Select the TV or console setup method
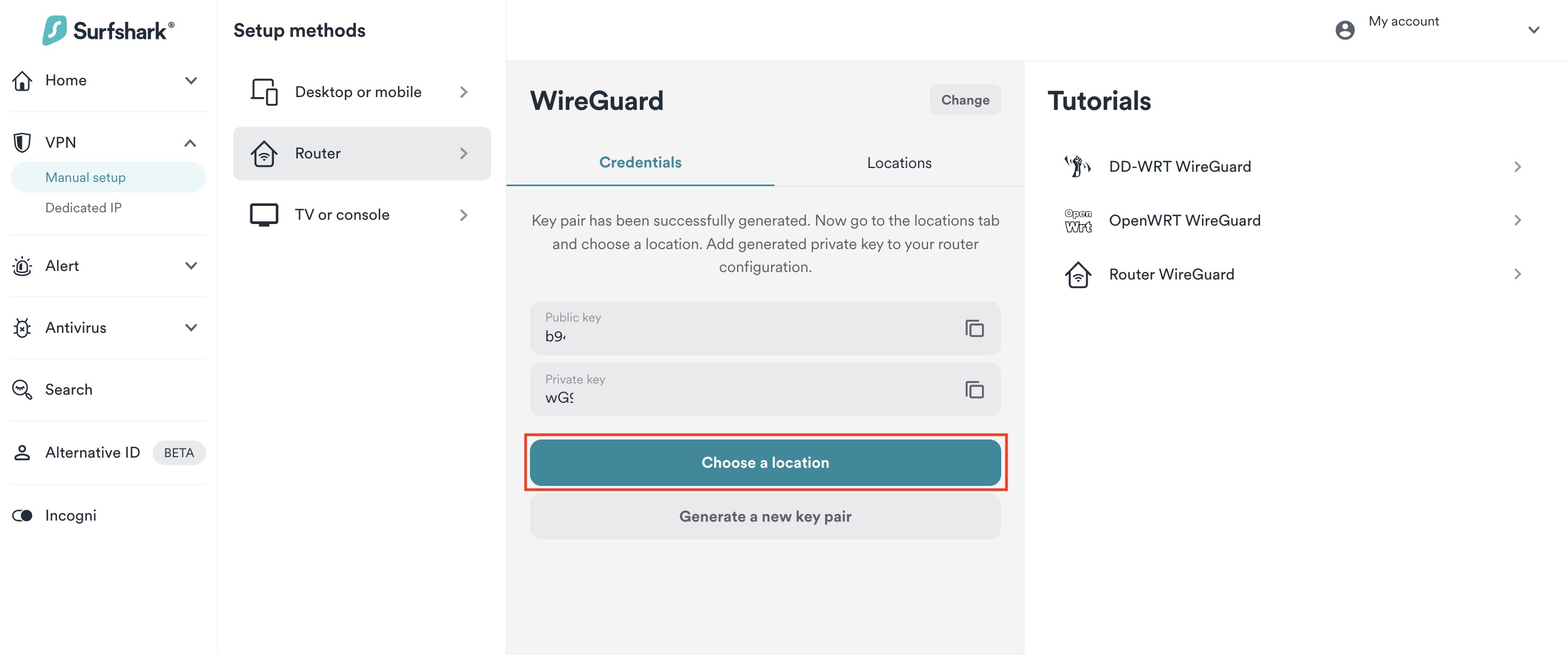 (x=361, y=214)
